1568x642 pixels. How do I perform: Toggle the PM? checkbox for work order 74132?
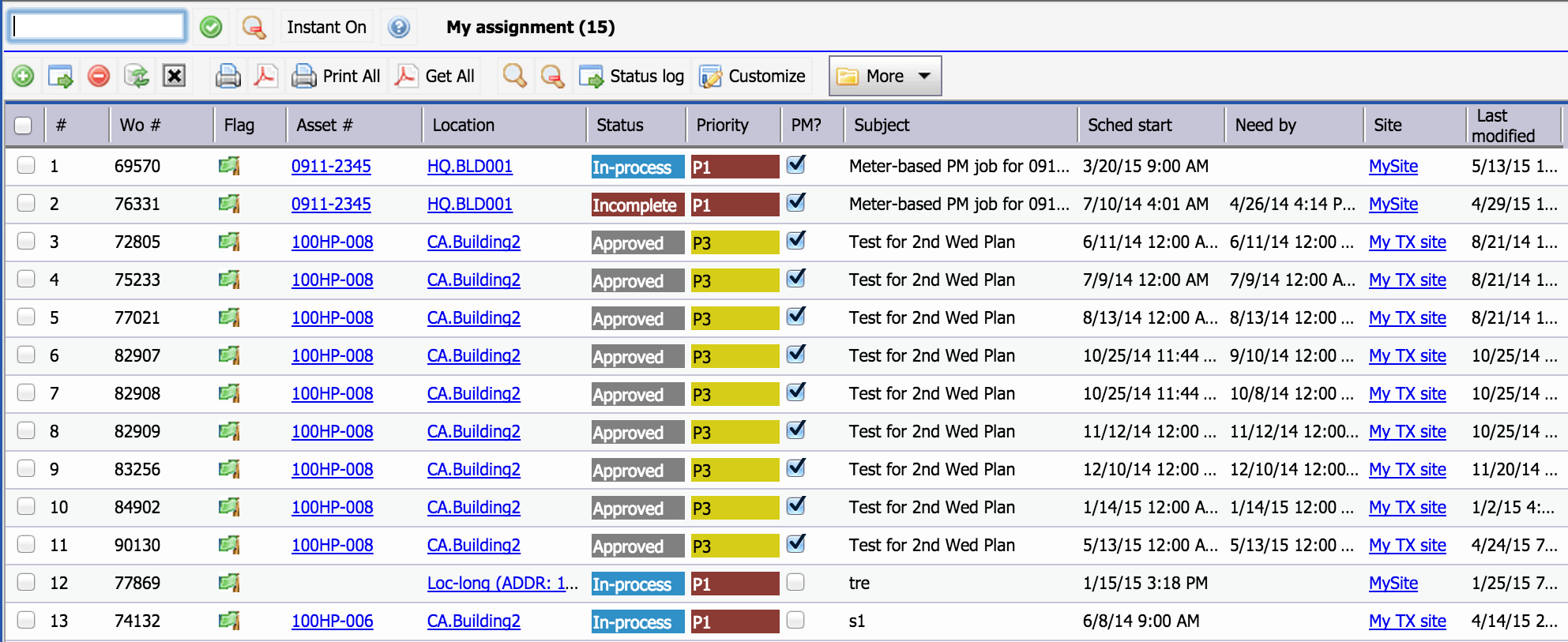tap(795, 620)
